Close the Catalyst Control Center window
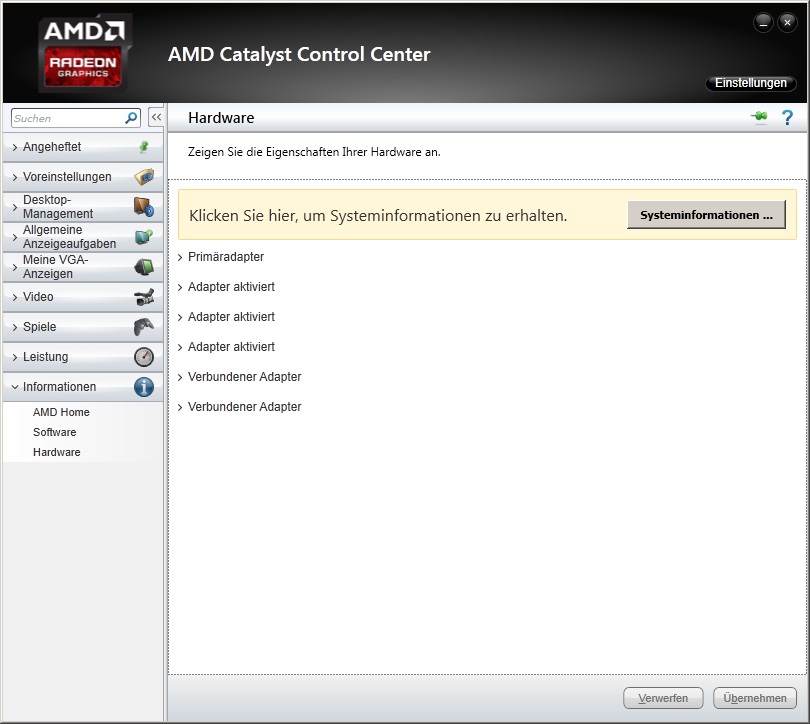This screenshot has width=810, height=724. tap(787, 23)
